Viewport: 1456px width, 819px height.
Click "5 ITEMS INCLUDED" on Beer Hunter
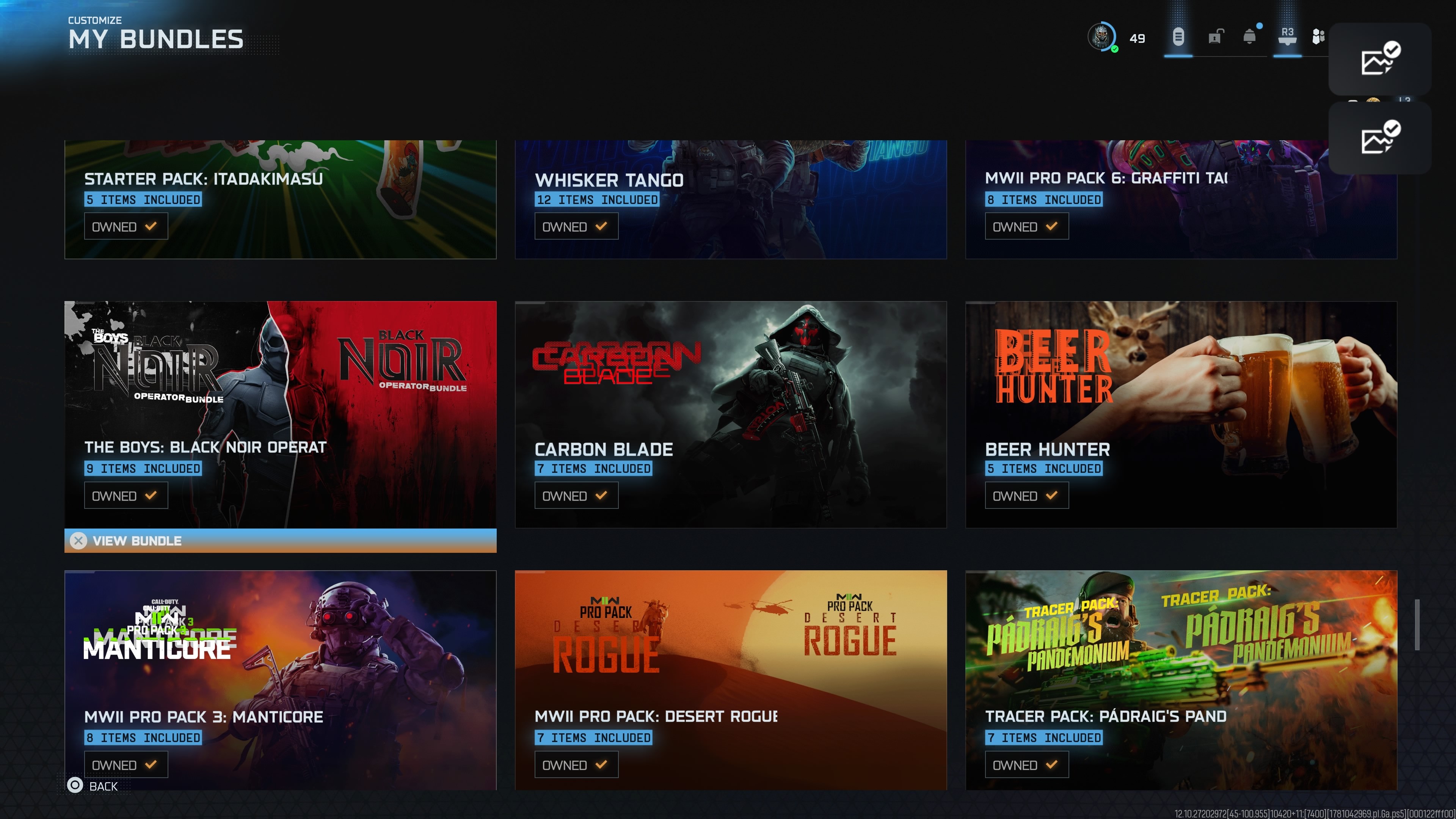pos(1044,469)
